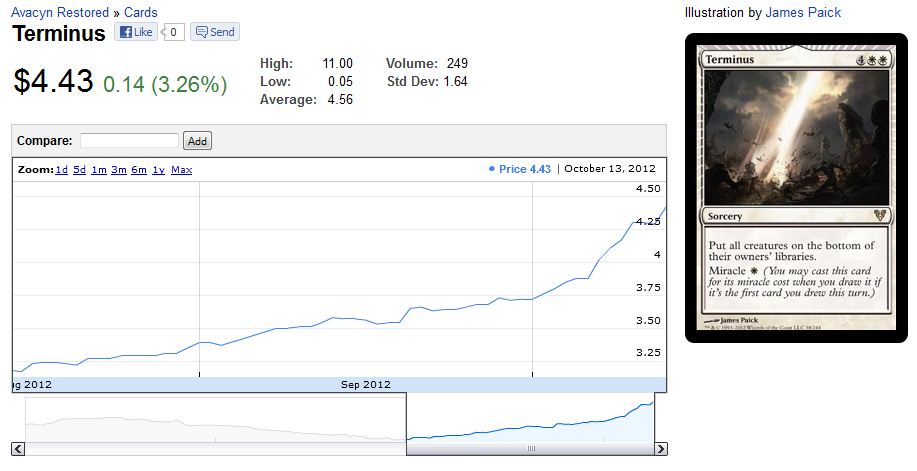Set chart zoom to 1m
Image resolution: width=917 pixels, height=471 pixels.
99,170
